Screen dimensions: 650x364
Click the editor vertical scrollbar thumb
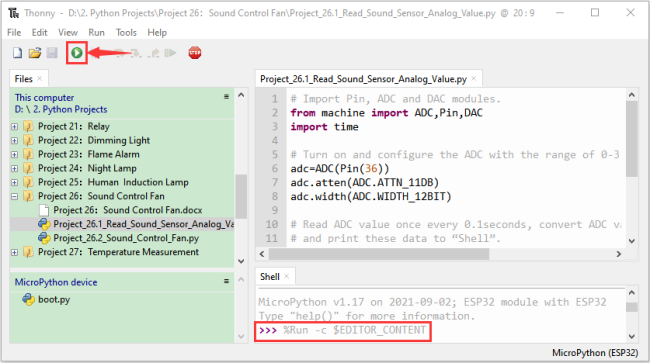pyautogui.click(x=631, y=139)
